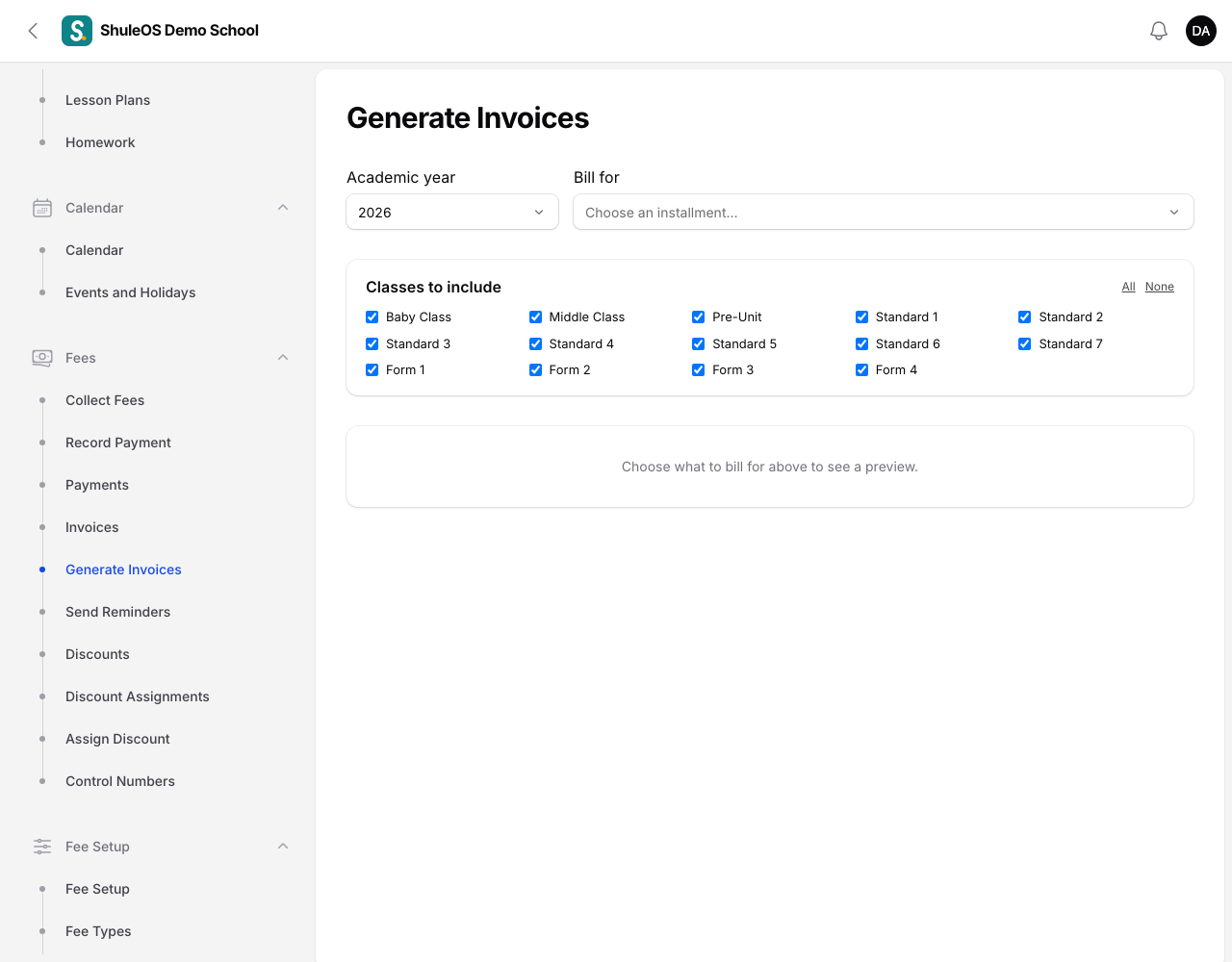The width and height of the screenshot is (1232, 962).
Task: Click the ShuleOS Demo School title
Action: tap(179, 31)
